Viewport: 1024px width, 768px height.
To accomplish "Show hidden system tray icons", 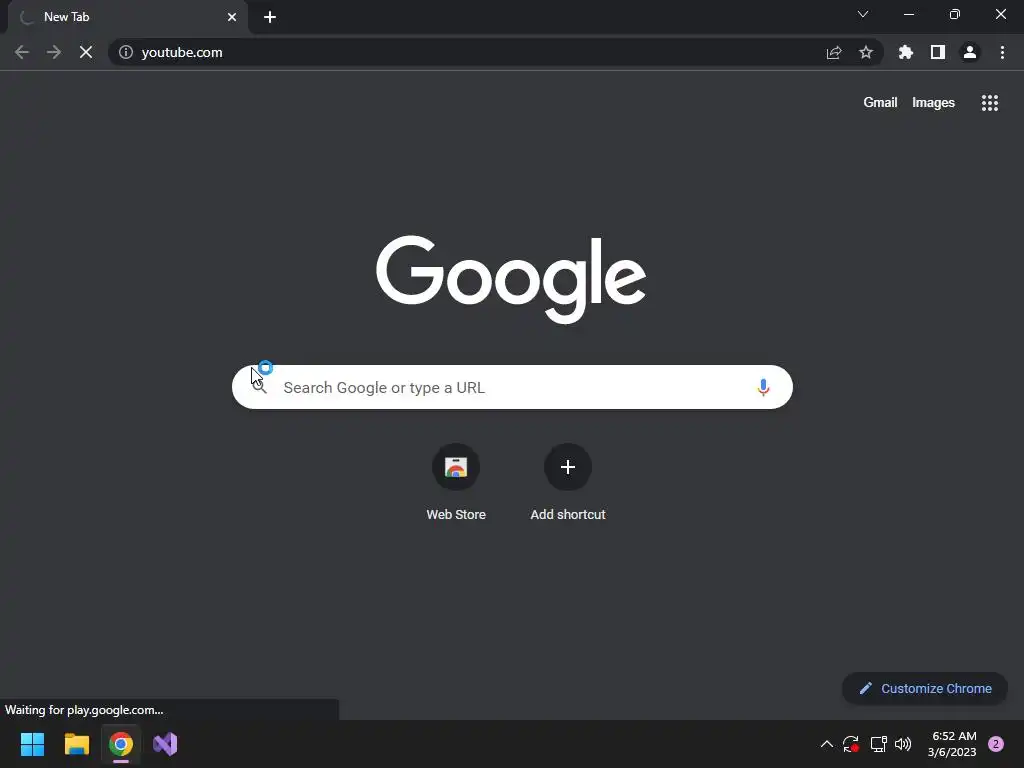I will [826, 744].
